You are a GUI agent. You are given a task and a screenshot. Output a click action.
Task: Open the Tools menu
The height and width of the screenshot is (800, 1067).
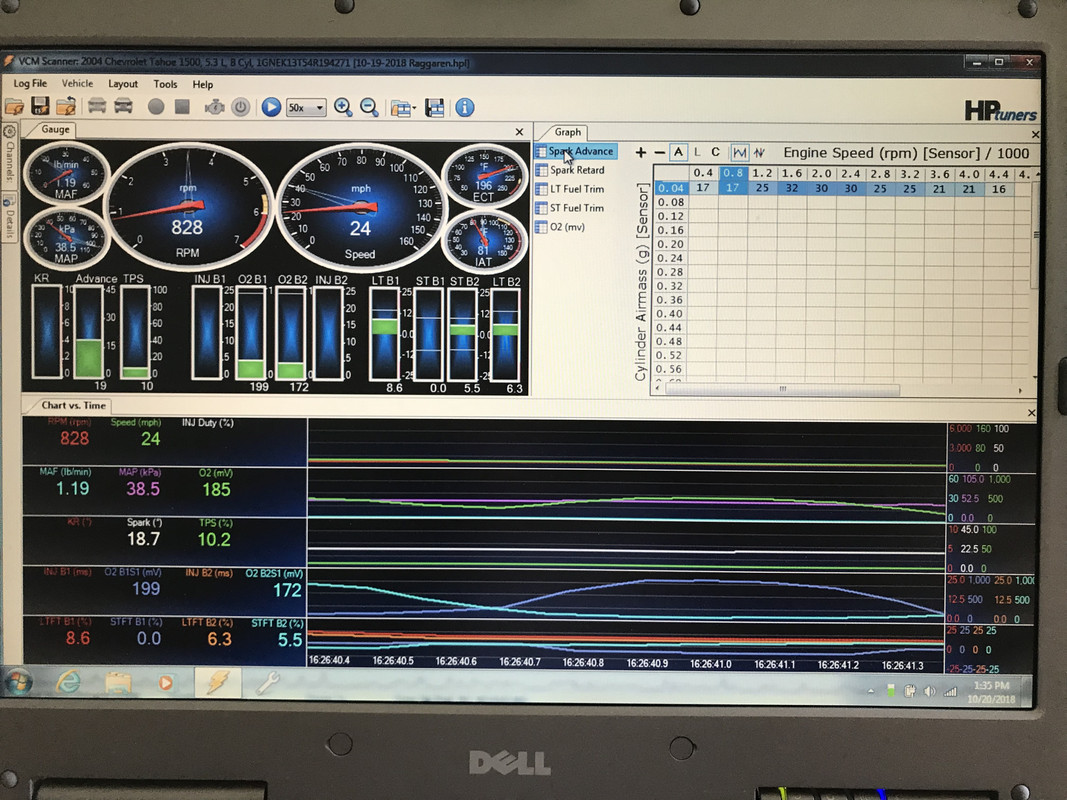click(x=165, y=84)
